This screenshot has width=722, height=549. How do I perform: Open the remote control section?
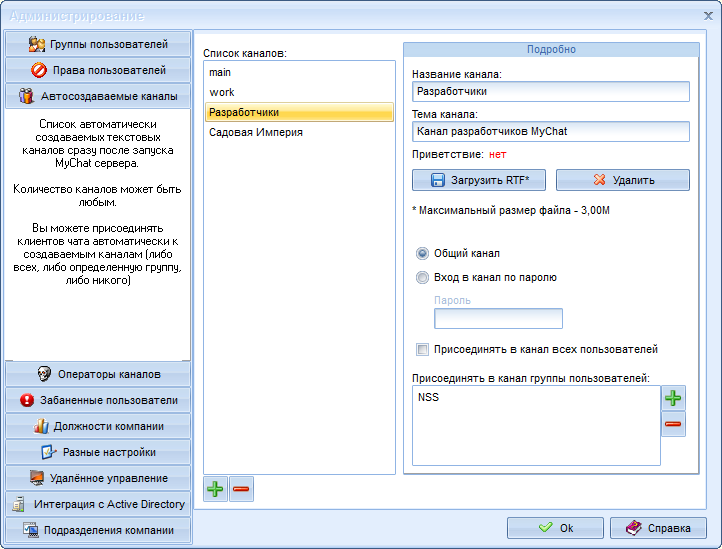coord(98,478)
